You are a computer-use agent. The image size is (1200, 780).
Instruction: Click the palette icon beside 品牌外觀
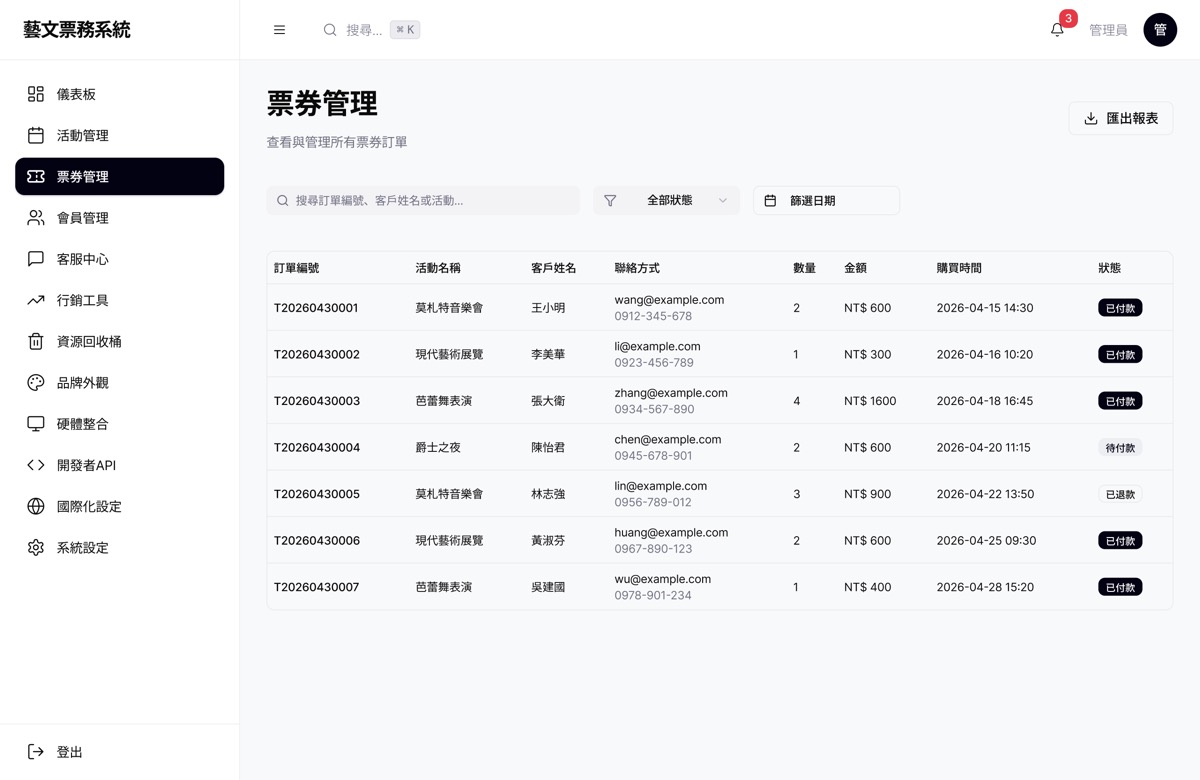coord(36,382)
